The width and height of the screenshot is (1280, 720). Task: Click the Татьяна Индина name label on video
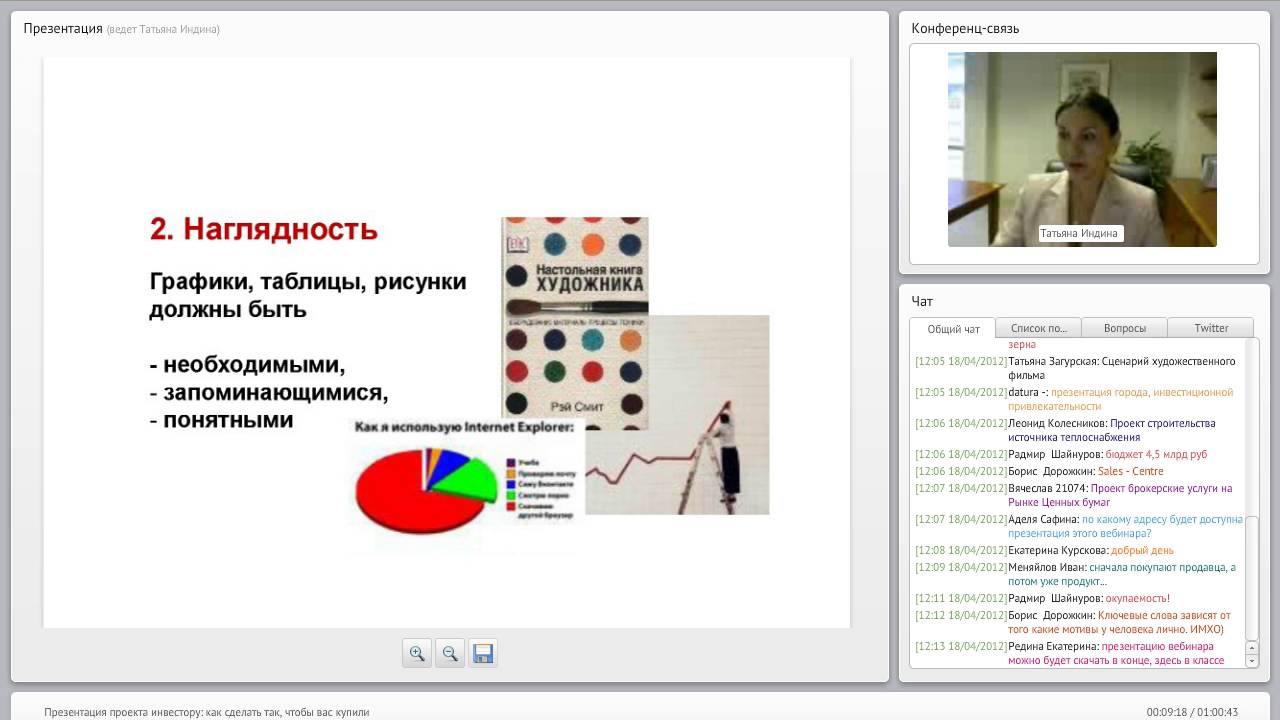(x=1079, y=233)
